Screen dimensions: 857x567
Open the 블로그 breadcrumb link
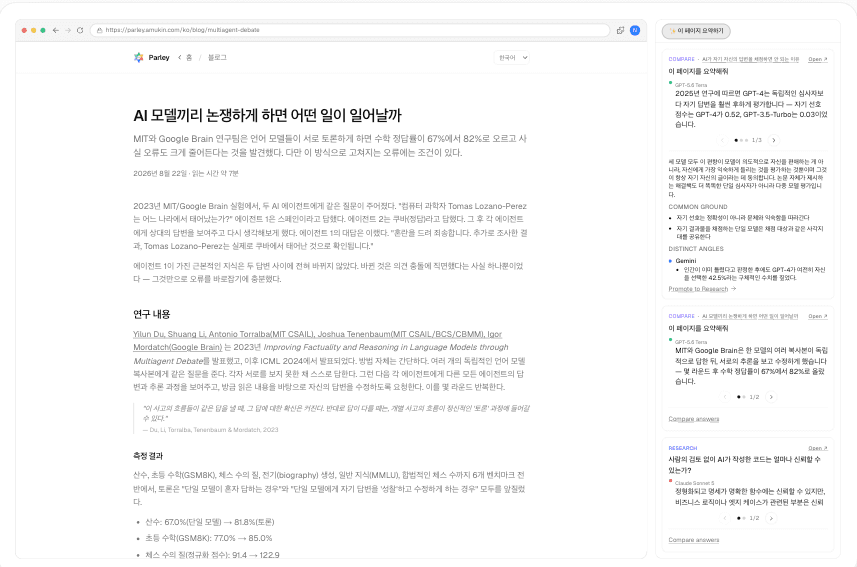217,57
